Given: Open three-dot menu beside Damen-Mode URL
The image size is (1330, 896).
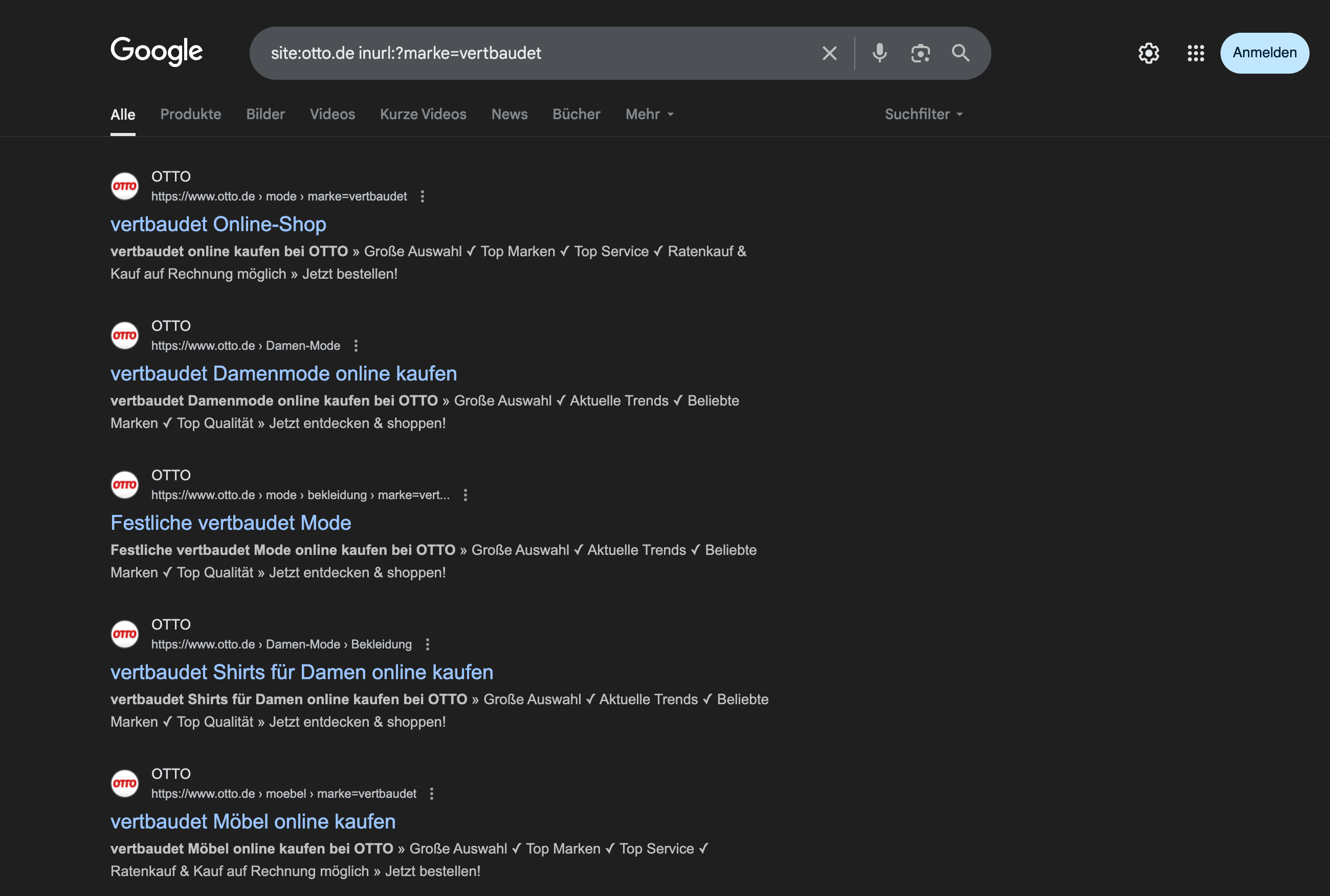Looking at the screenshot, I should click(356, 346).
